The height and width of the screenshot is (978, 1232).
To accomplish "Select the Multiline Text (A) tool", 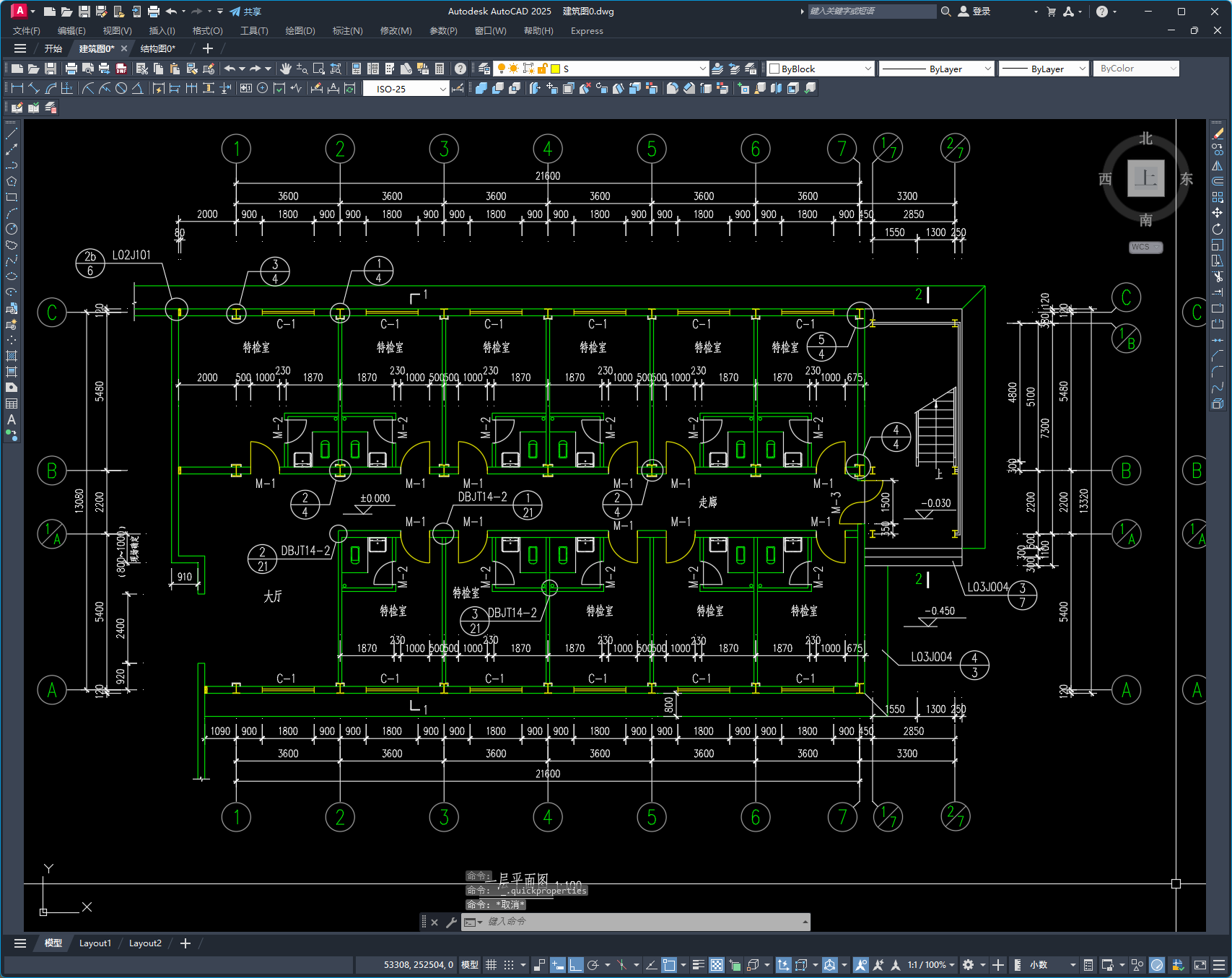I will coord(12,419).
